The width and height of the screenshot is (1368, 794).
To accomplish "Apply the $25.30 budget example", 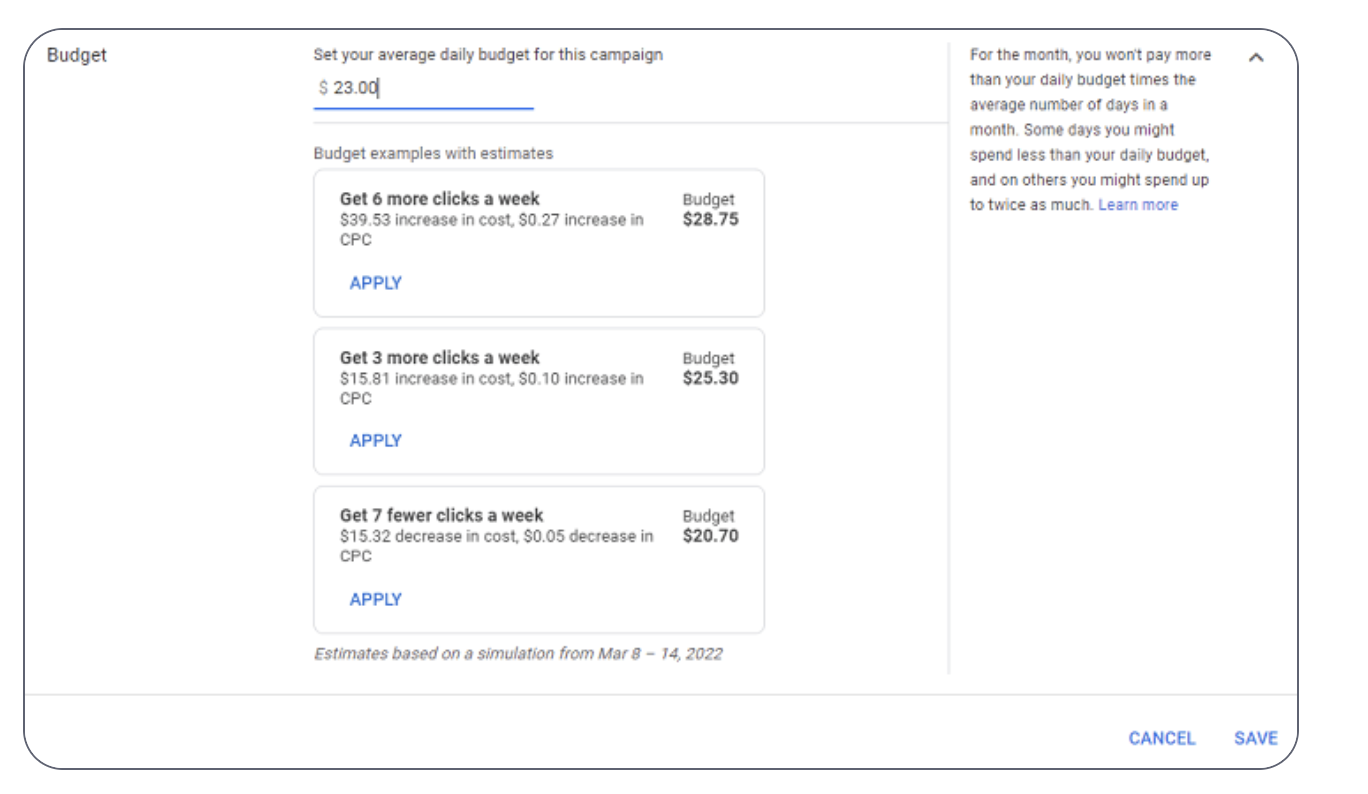I will tap(375, 441).
